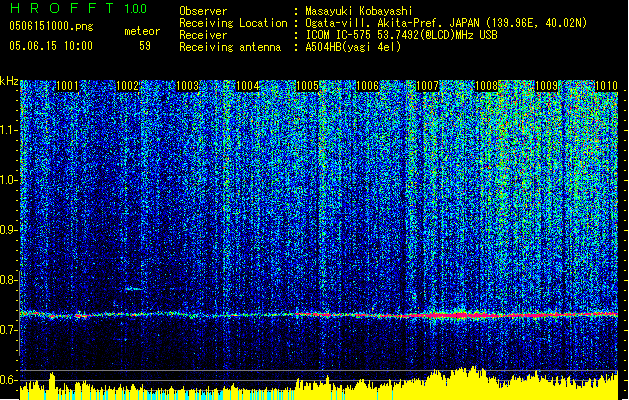
Task: Click the 1003 time marker
Action: [188, 87]
